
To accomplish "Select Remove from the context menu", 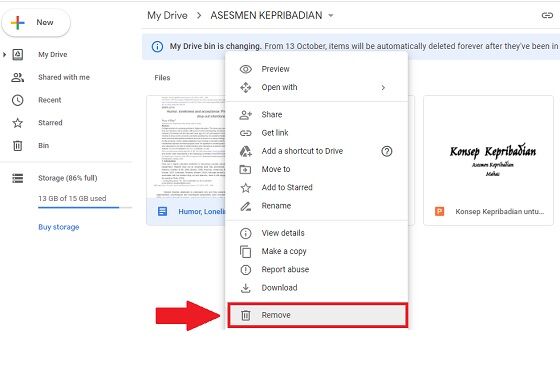I will point(318,315).
